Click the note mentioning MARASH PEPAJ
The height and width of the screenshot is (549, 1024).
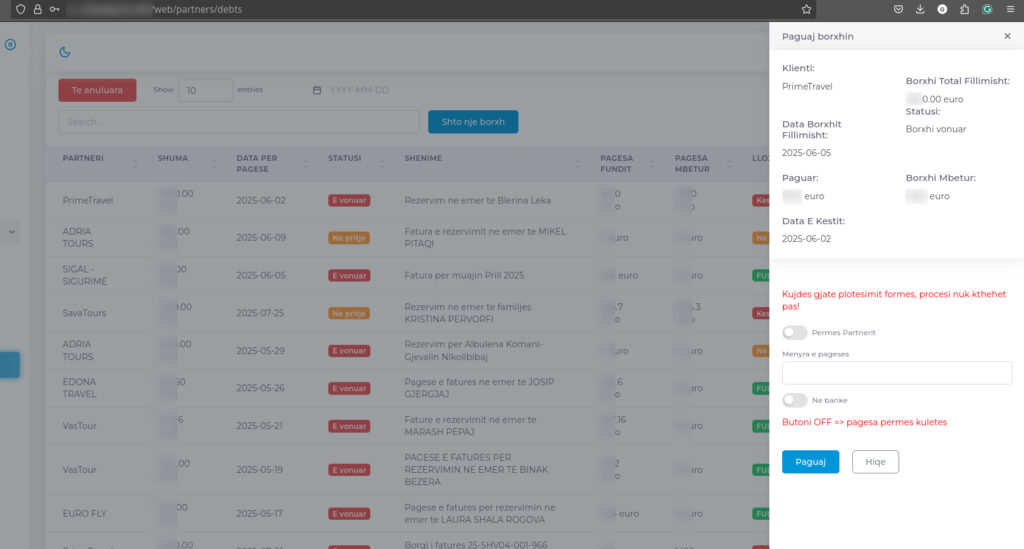point(470,426)
